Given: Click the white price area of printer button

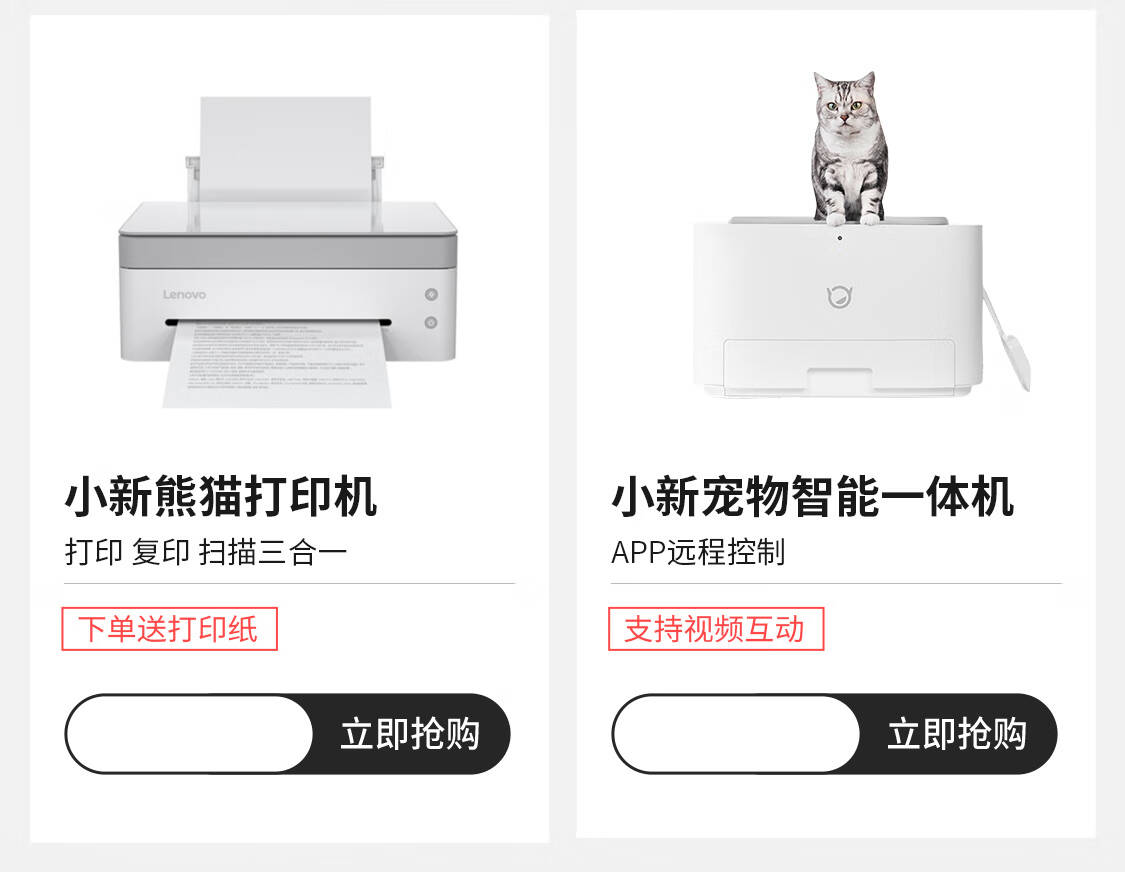Looking at the screenshot, I should [189, 733].
